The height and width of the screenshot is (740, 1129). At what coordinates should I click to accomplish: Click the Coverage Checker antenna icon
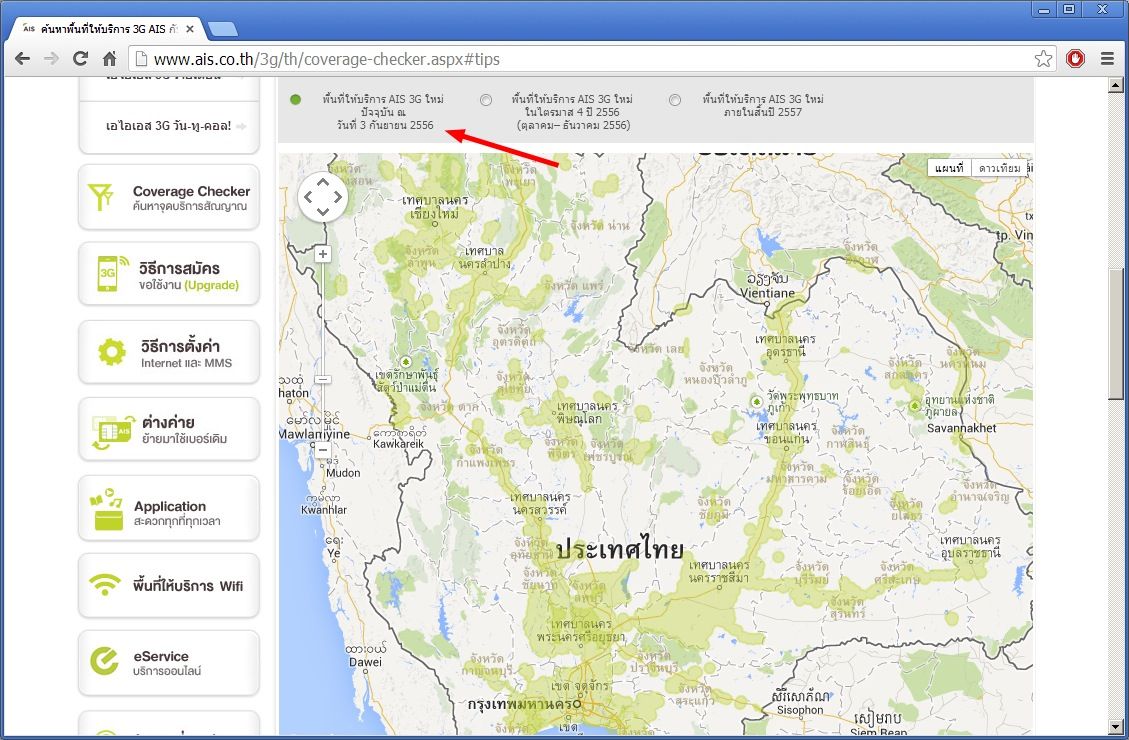tap(101, 197)
